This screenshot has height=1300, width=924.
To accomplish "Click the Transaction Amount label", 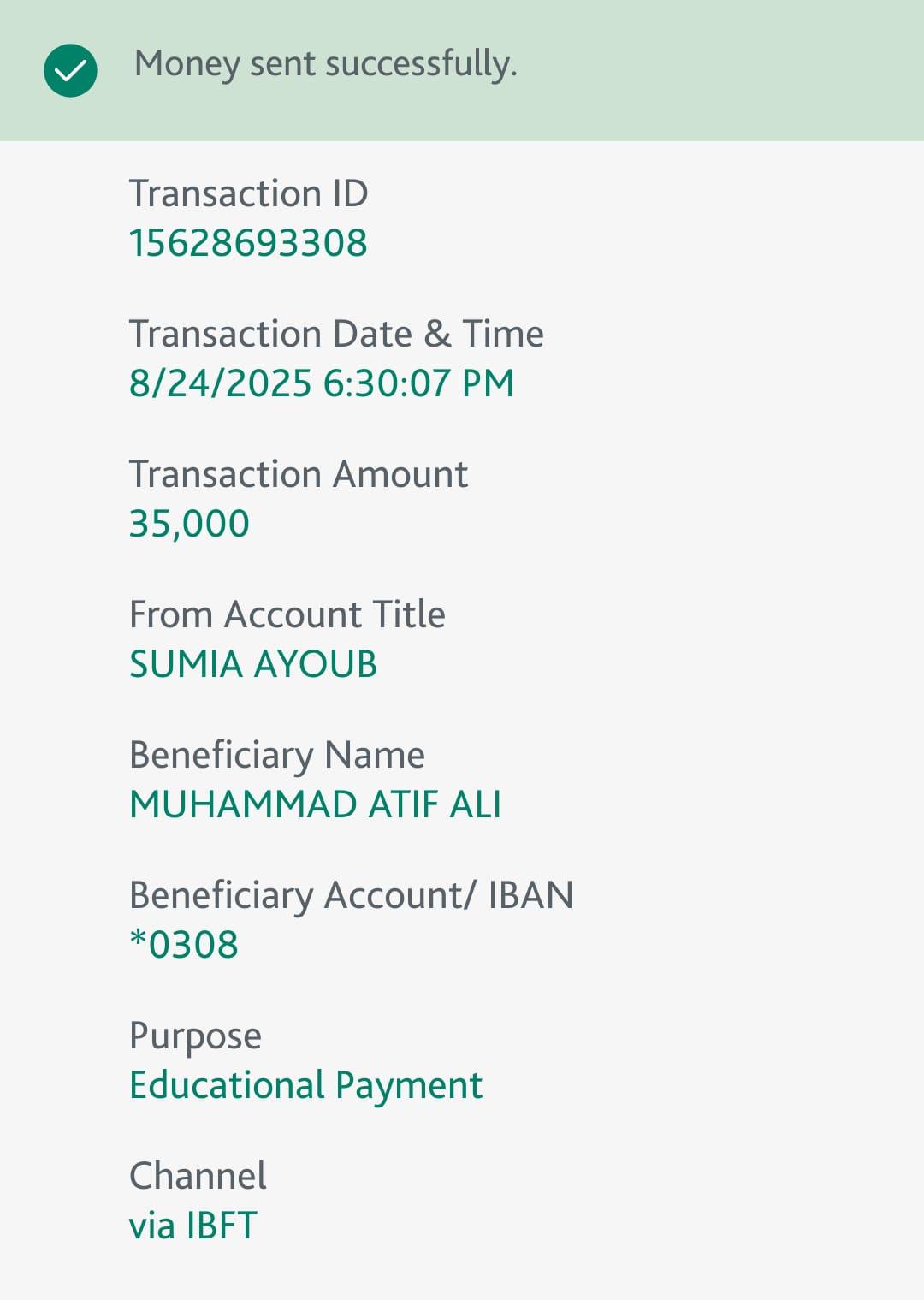I will [x=298, y=474].
